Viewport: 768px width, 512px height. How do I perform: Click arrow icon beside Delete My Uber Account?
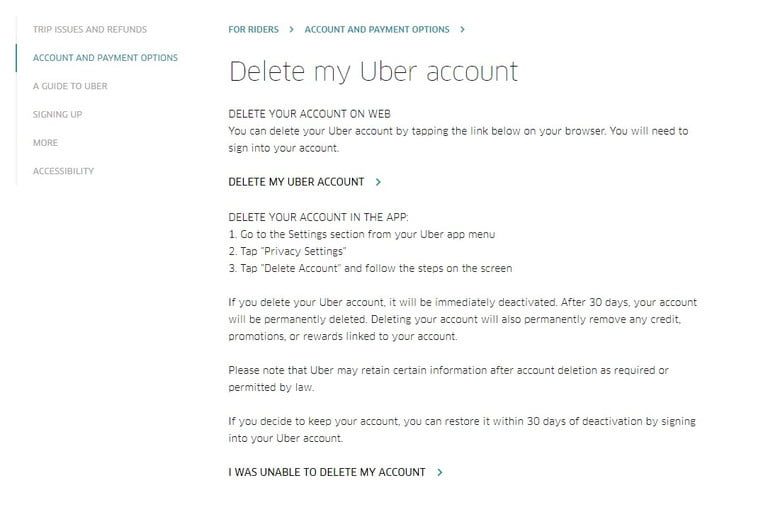pos(378,182)
